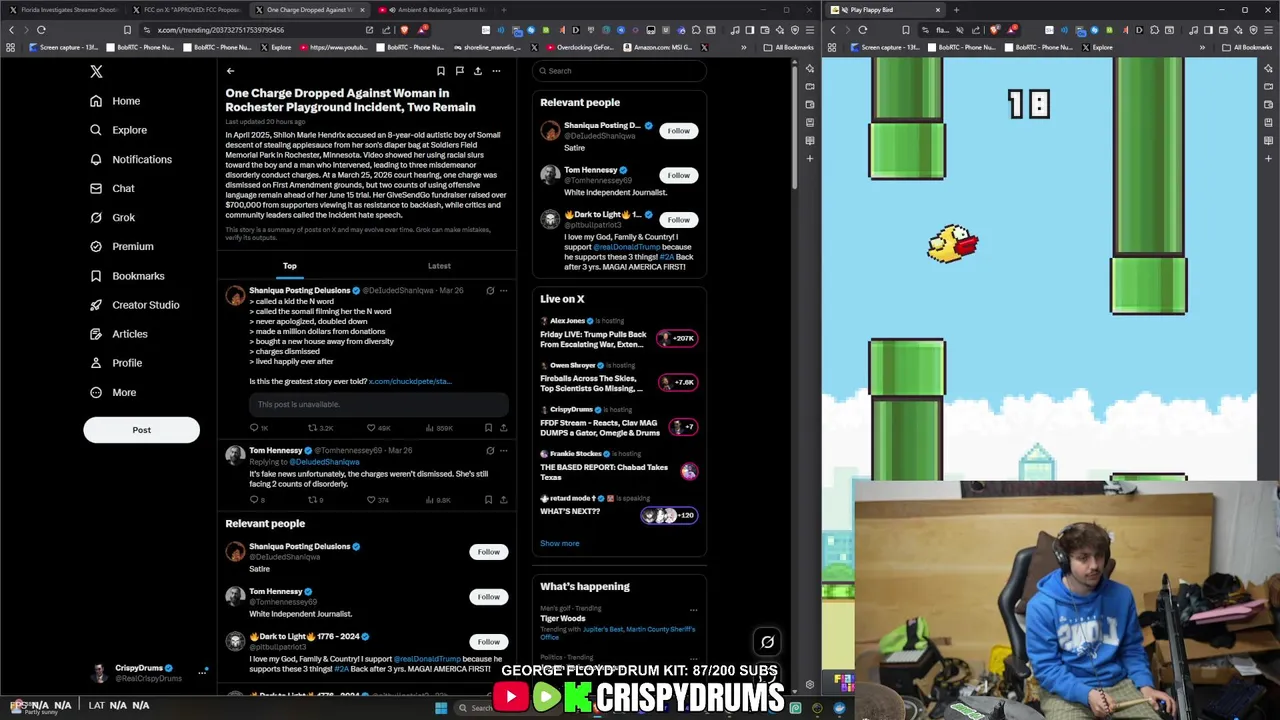
Task: Reload the X page in left browser
Action: pyautogui.click(x=41, y=30)
